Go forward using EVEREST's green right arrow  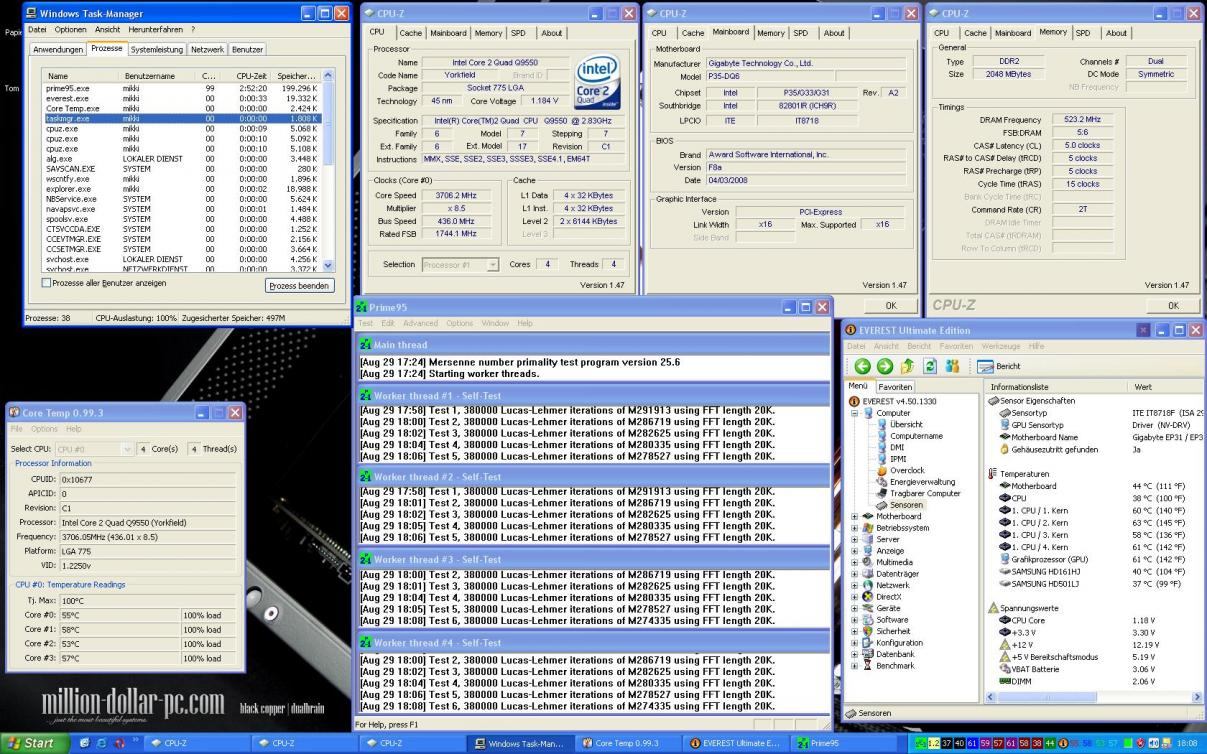pos(883,367)
